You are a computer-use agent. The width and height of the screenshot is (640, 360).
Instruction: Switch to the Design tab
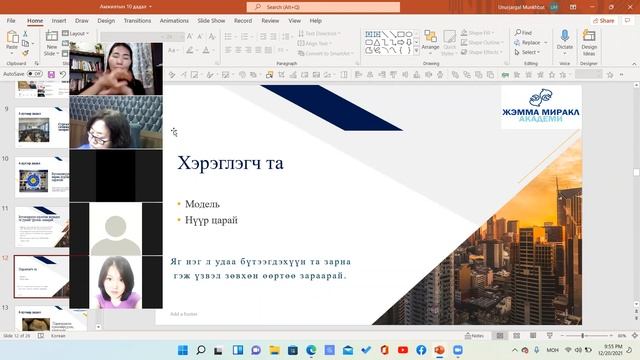[x=106, y=20]
